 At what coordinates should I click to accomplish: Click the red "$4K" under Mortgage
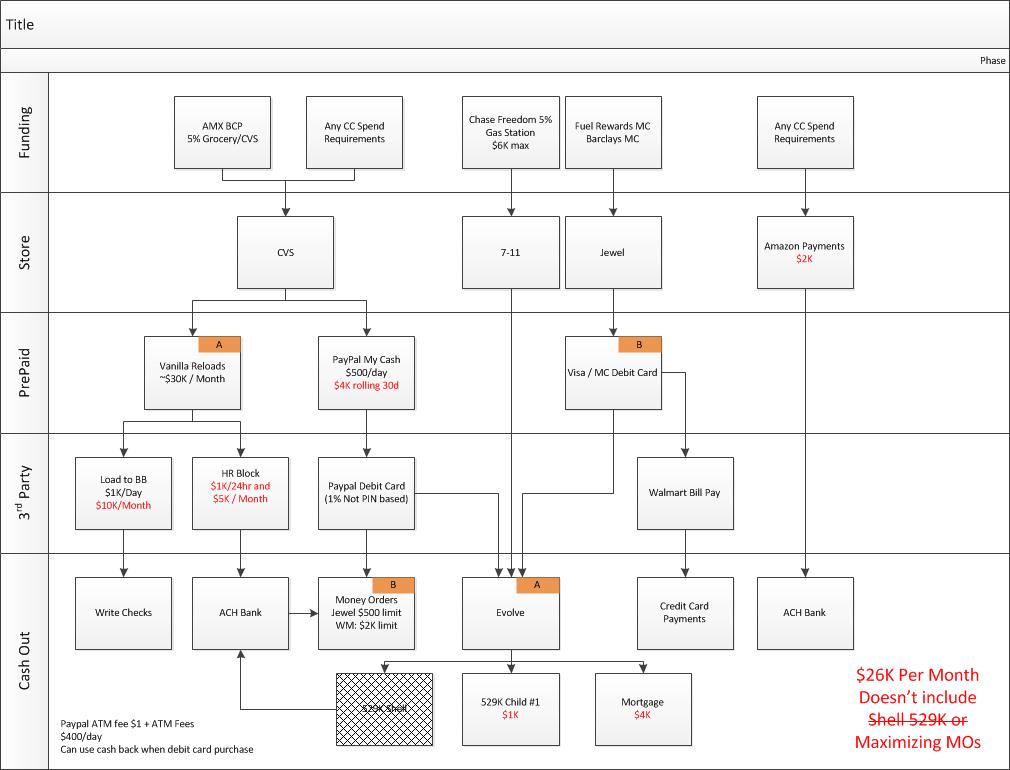tap(643, 715)
